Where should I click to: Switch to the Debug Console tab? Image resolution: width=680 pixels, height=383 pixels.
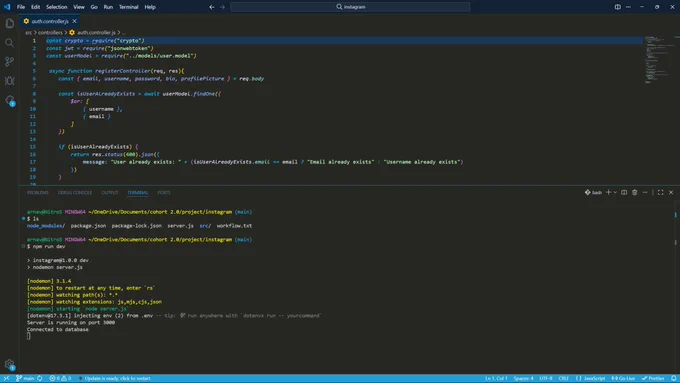click(75, 193)
